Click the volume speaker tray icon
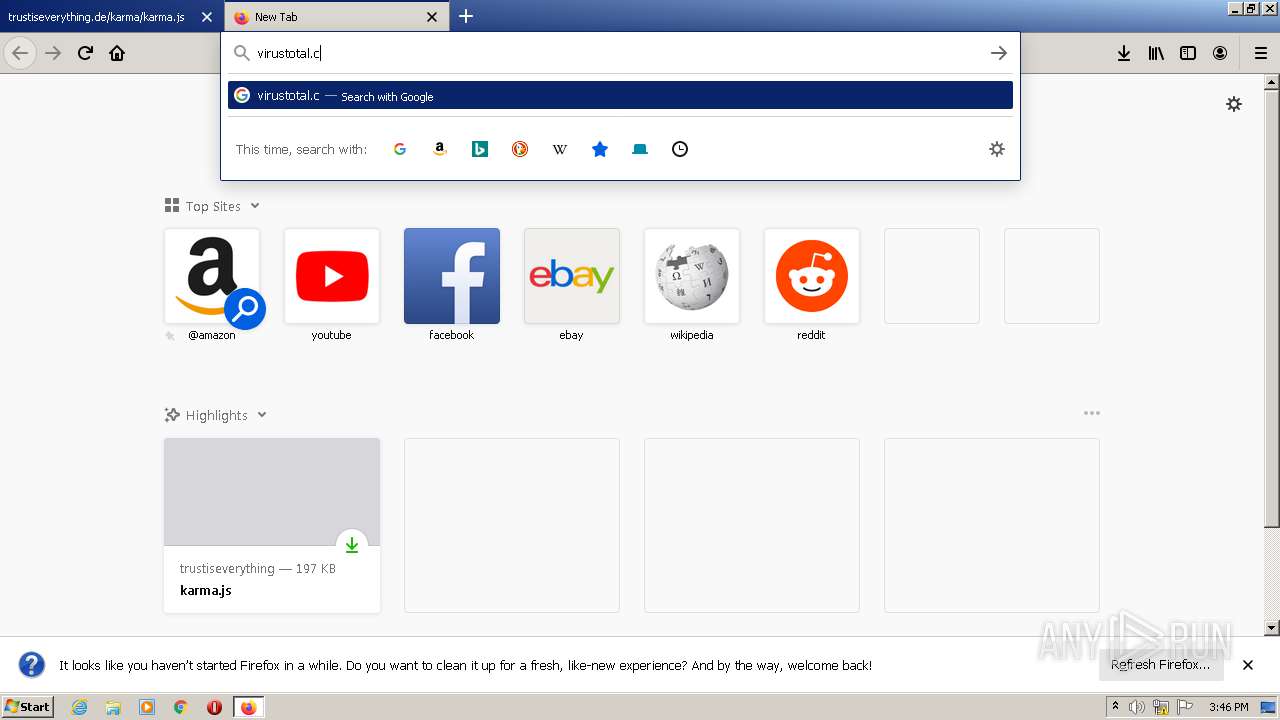The height and width of the screenshot is (720, 1280). pyautogui.click(x=1137, y=707)
